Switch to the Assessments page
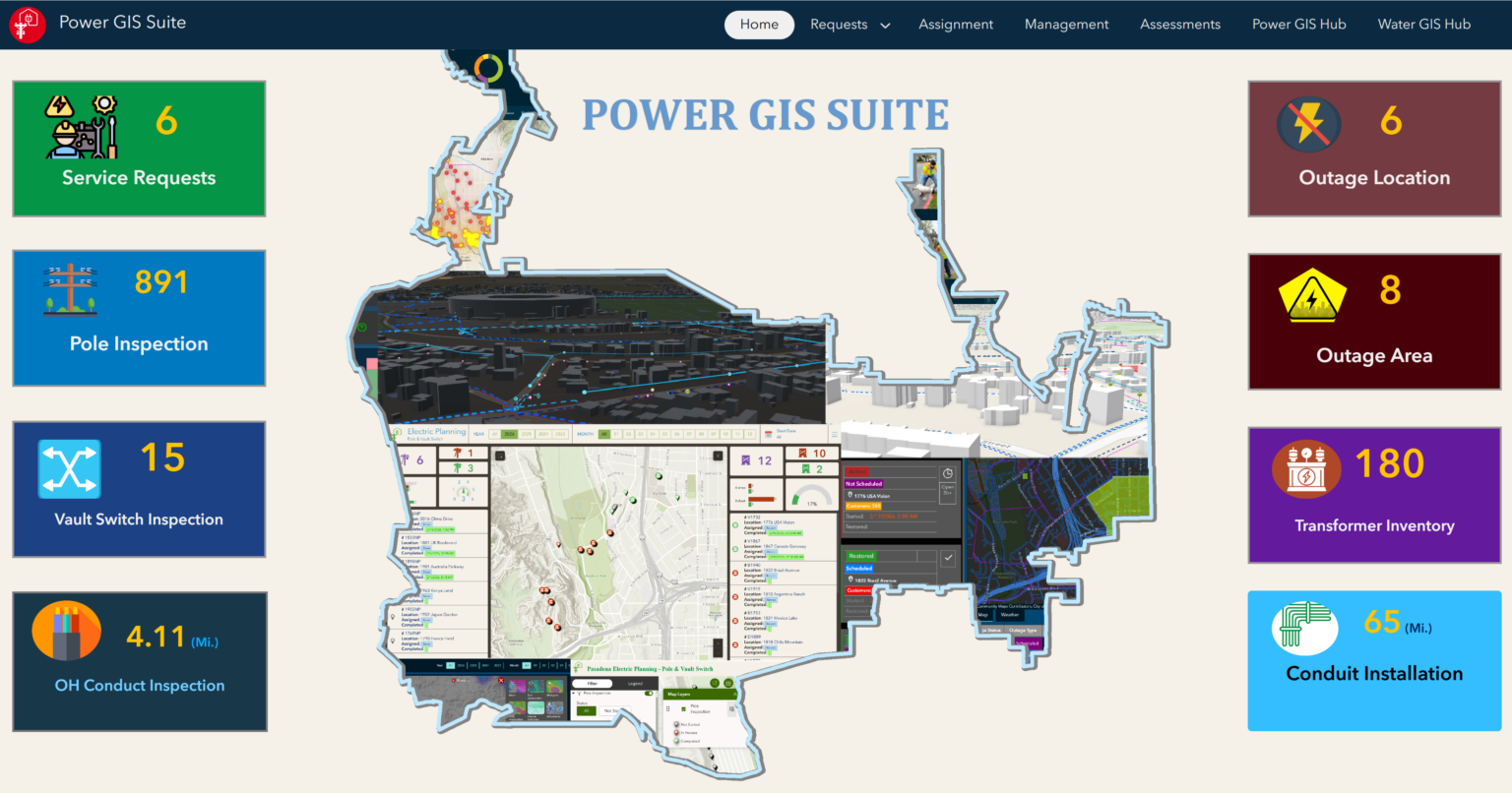The height and width of the screenshot is (793, 1512). [x=1180, y=25]
